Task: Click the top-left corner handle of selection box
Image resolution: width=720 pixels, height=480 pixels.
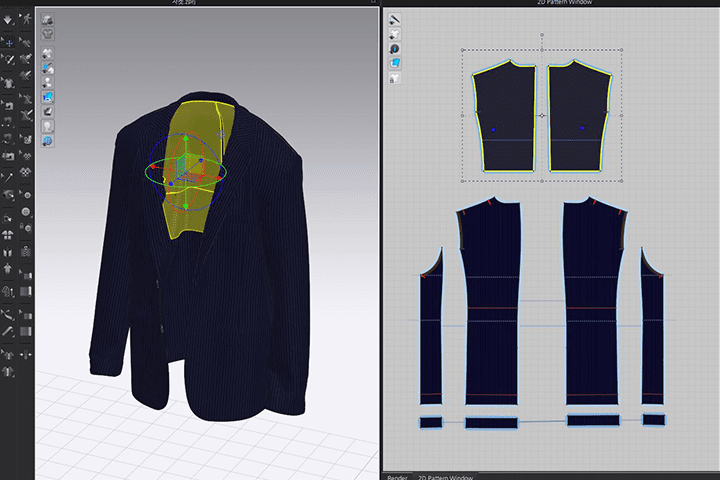Action: pos(462,50)
